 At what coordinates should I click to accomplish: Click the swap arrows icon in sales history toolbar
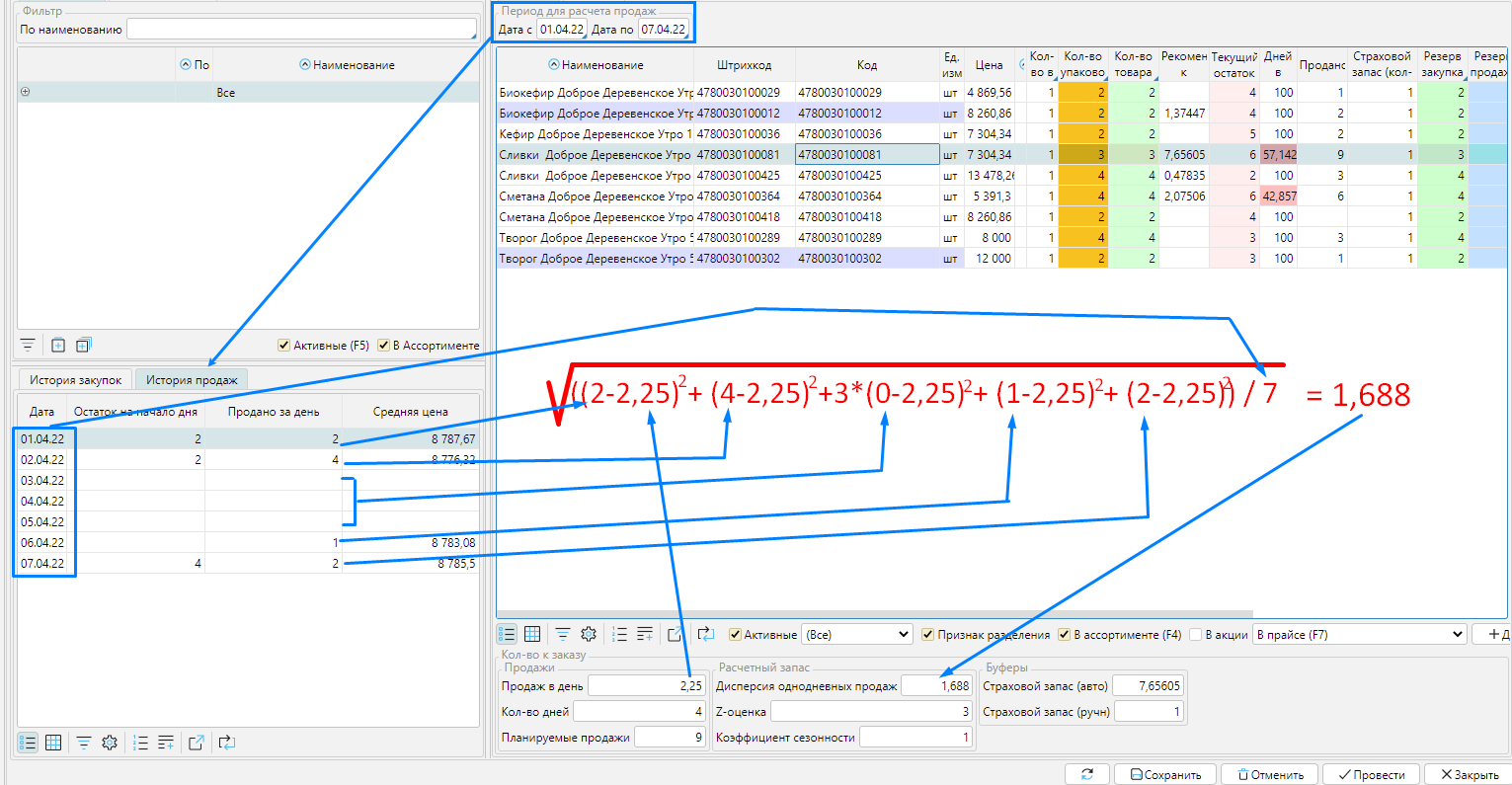pos(226,743)
